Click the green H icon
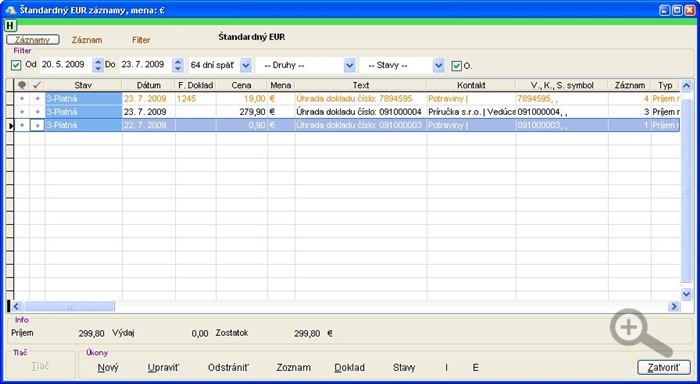Viewport: 700px width, 384px height. click(10, 26)
